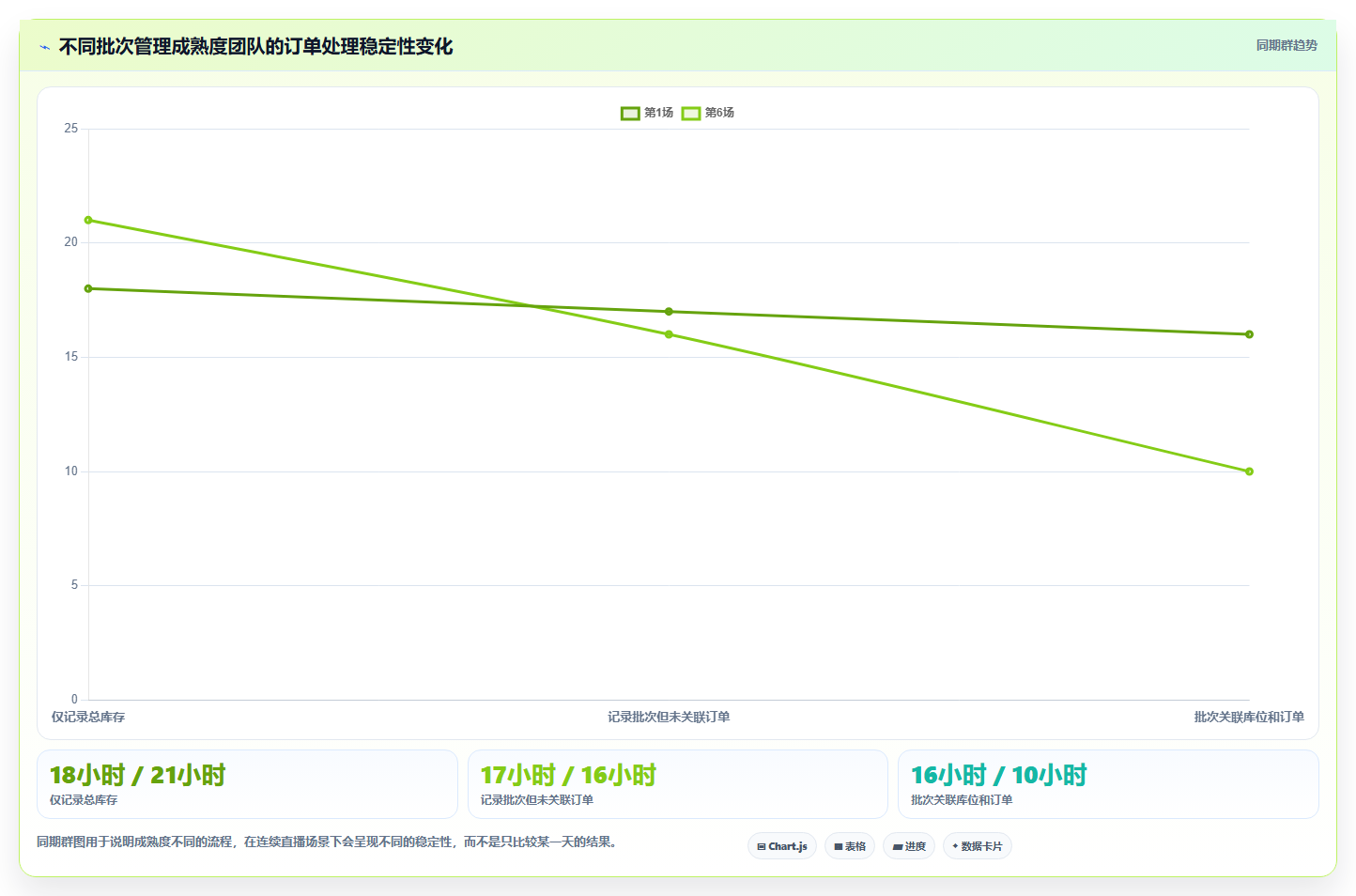This screenshot has width=1356, height=896.
Task: Select the 第1场 data point at 18
Action: pos(88,288)
